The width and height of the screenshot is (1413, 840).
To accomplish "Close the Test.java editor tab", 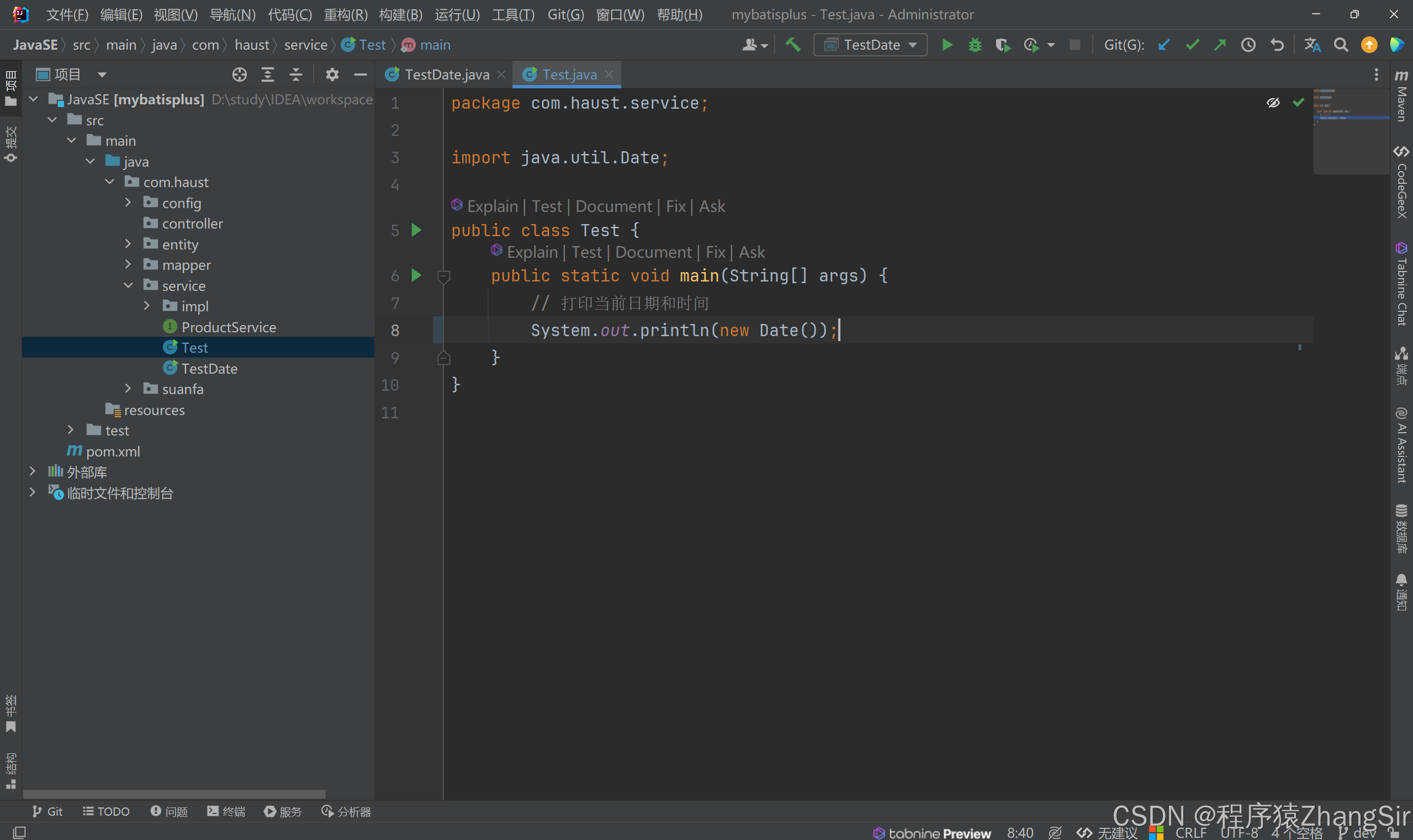I will click(609, 75).
